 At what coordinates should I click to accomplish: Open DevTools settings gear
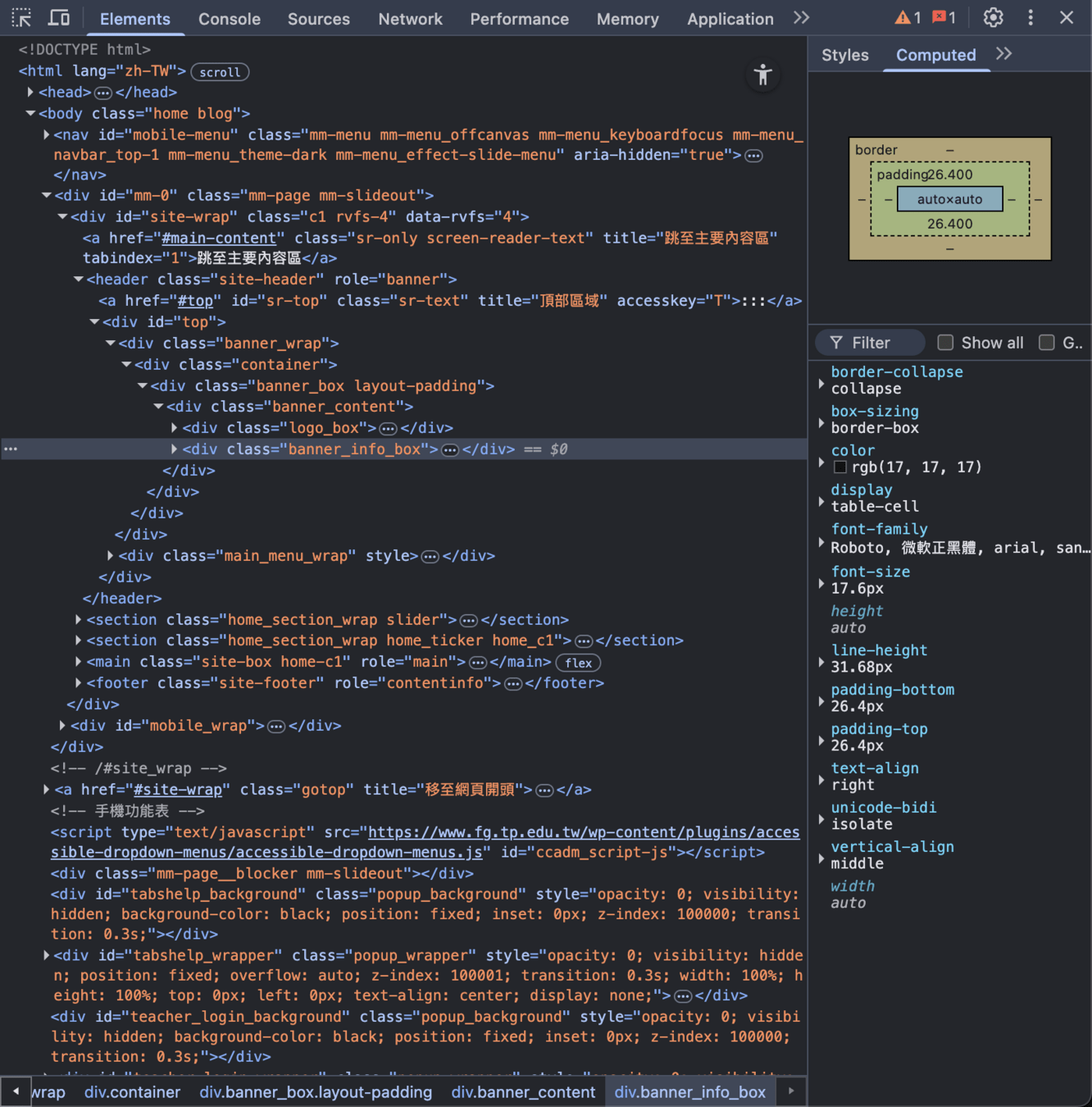(993, 18)
